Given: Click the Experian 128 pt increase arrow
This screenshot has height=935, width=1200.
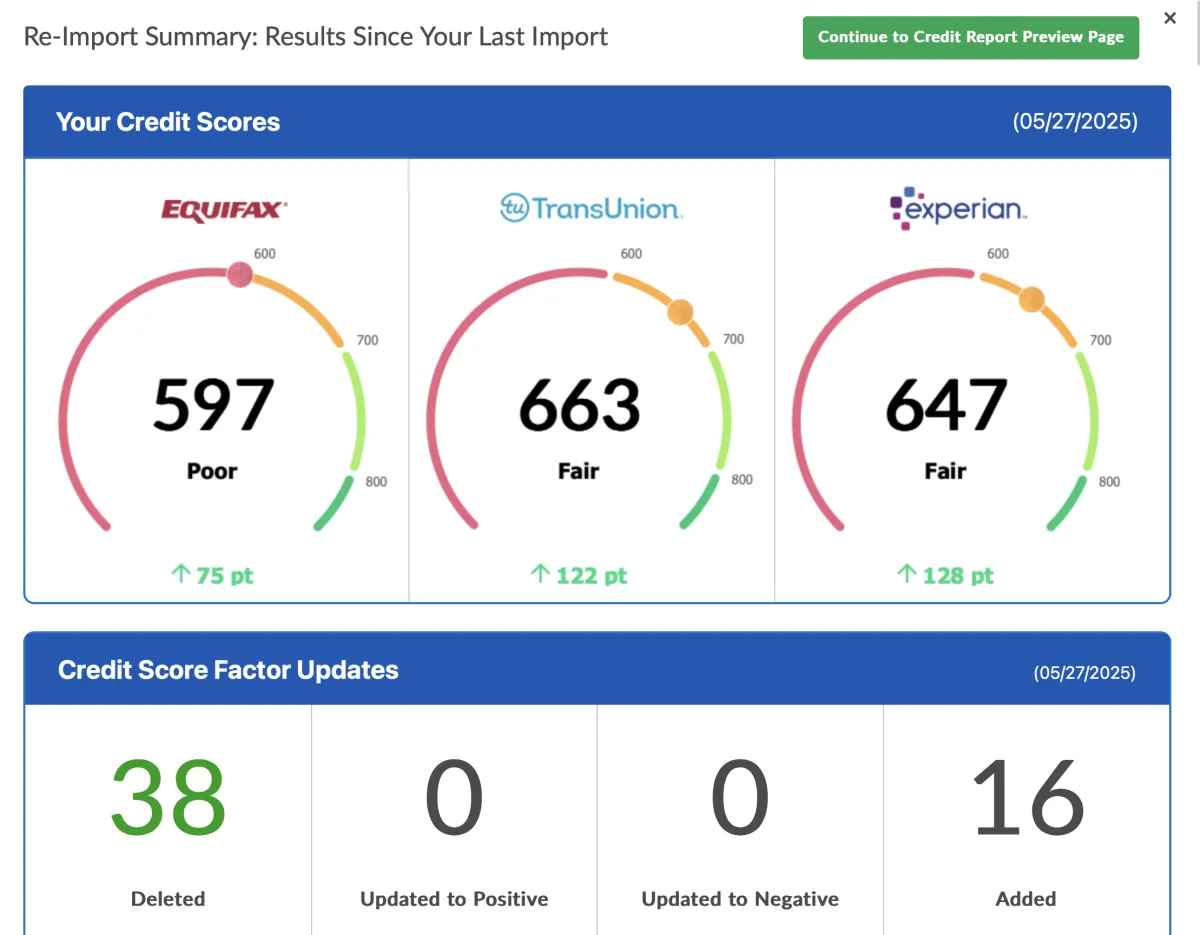Looking at the screenshot, I should point(907,575).
